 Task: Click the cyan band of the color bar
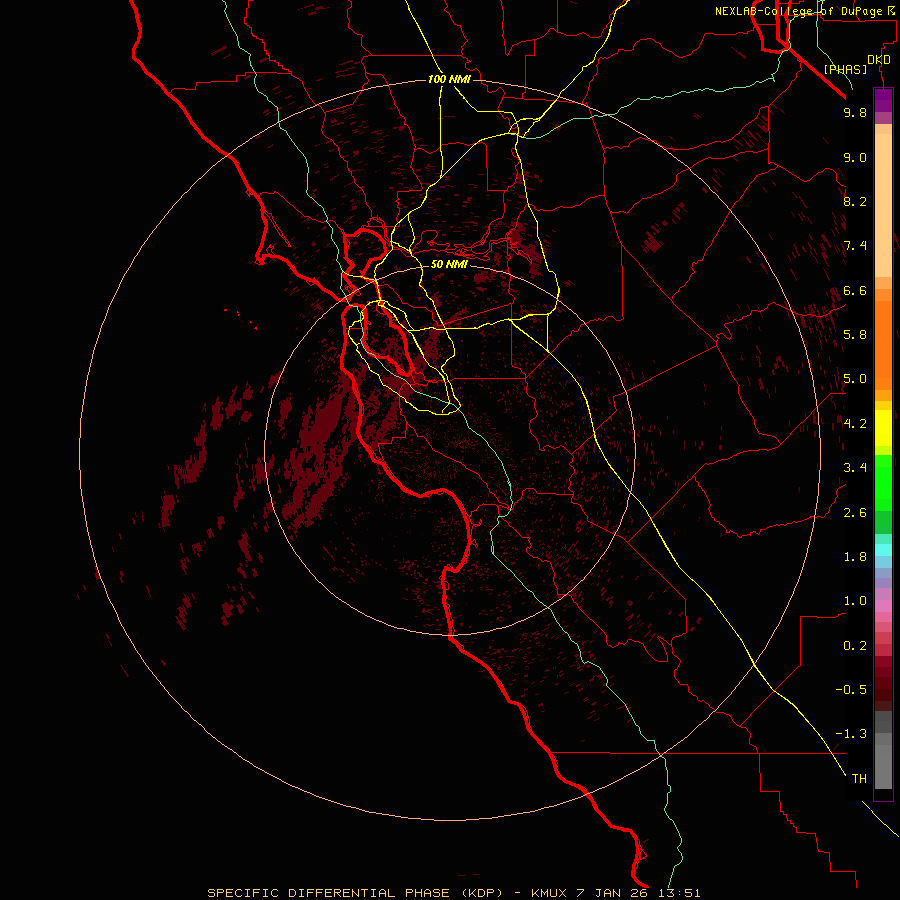(x=883, y=549)
